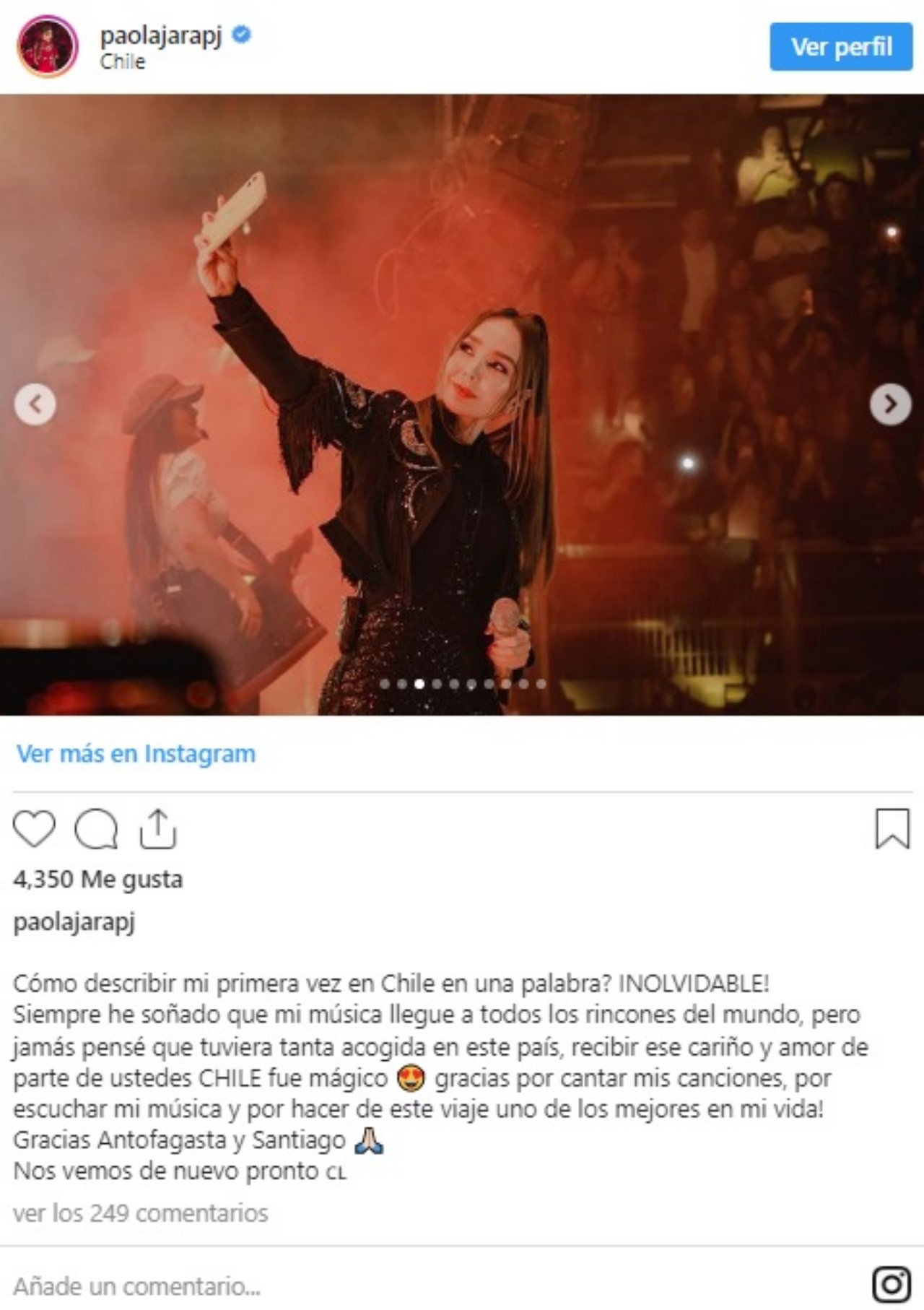Click the blue verified badge
The width and height of the screenshot is (924, 1310).
pyautogui.click(x=242, y=34)
